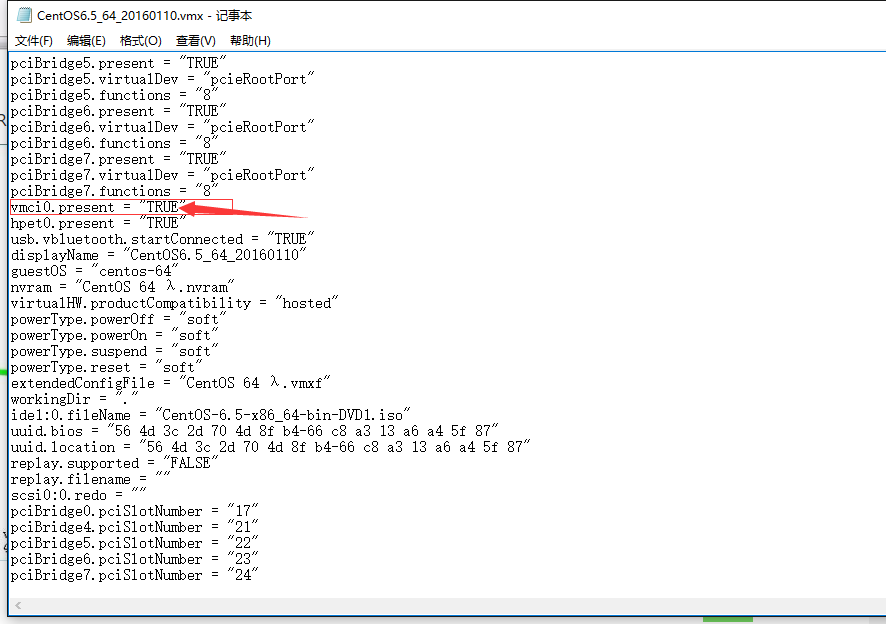Click the uuid.location line
This screenshot has width=886, height=624.
[x=270, y=447]
